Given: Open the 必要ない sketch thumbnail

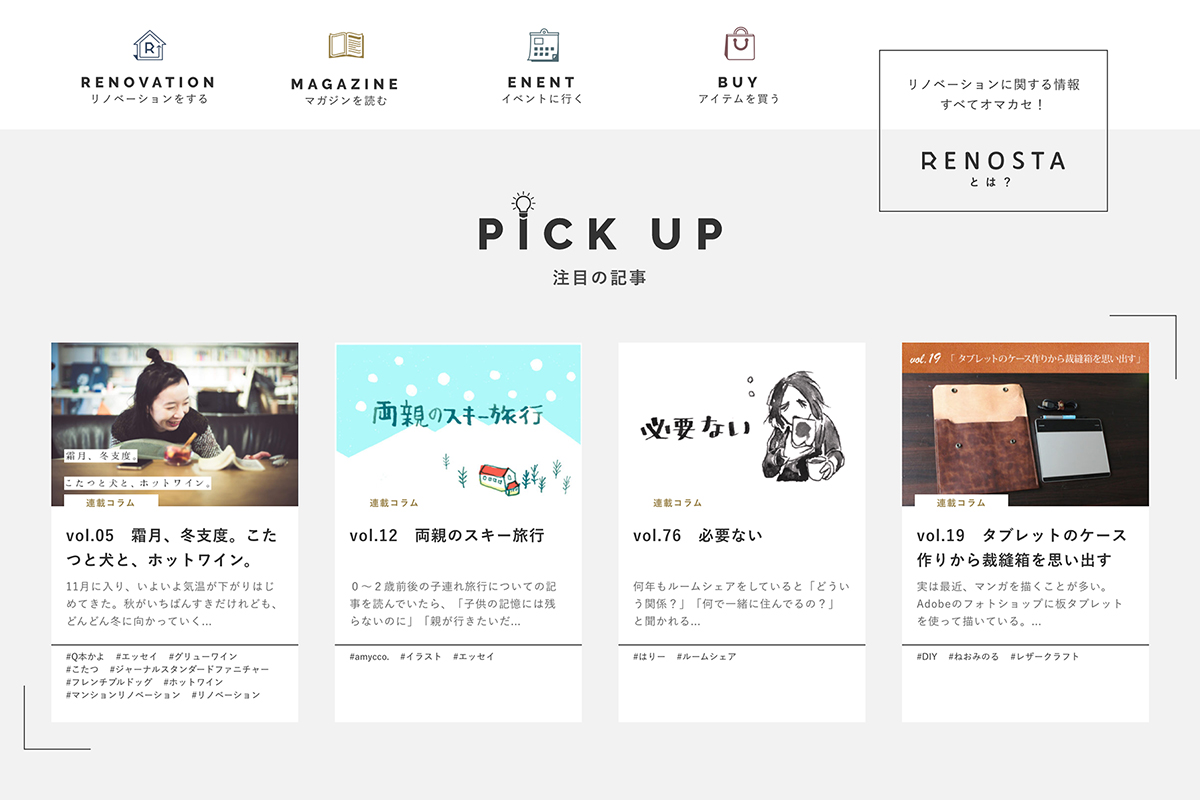Looking at the screenshot, I should 742,424.
